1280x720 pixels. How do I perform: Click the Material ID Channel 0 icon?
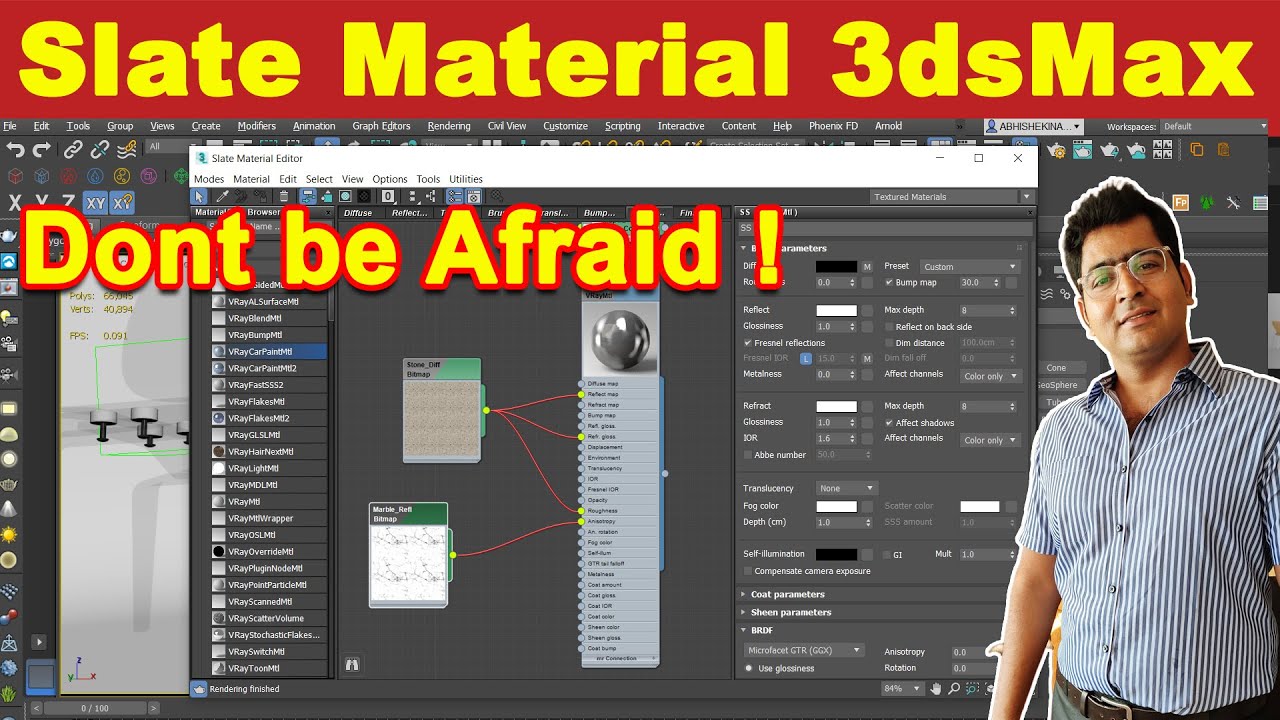point(388,196)
